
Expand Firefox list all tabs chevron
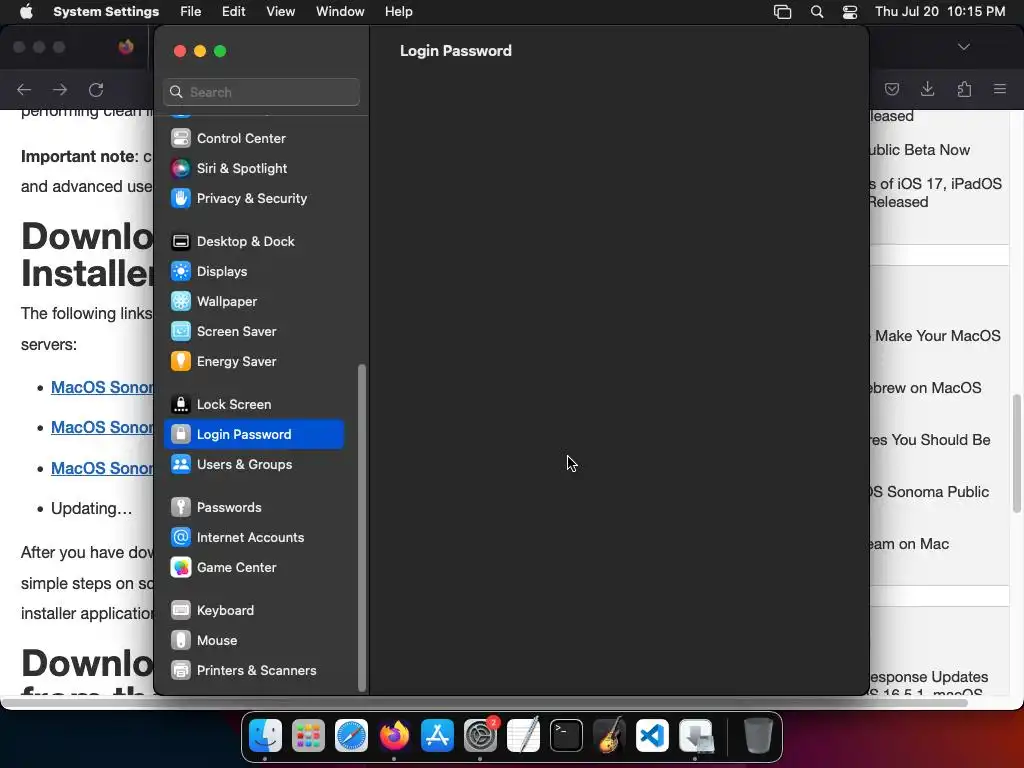964,47
